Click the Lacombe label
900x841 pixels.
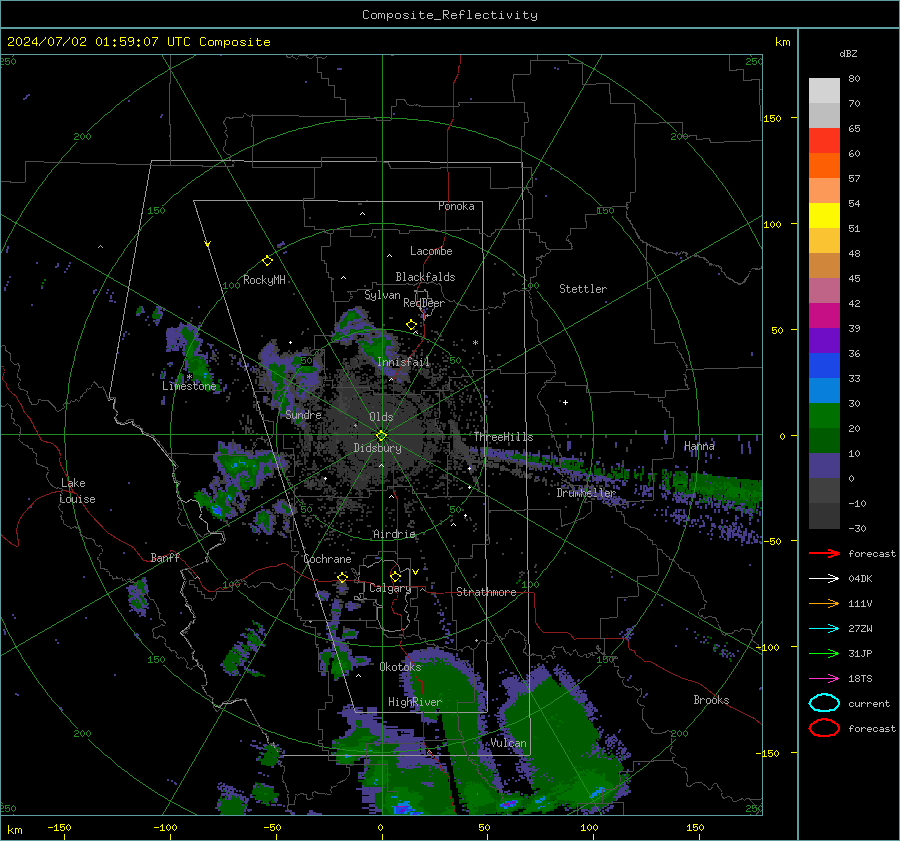point(431,251)
